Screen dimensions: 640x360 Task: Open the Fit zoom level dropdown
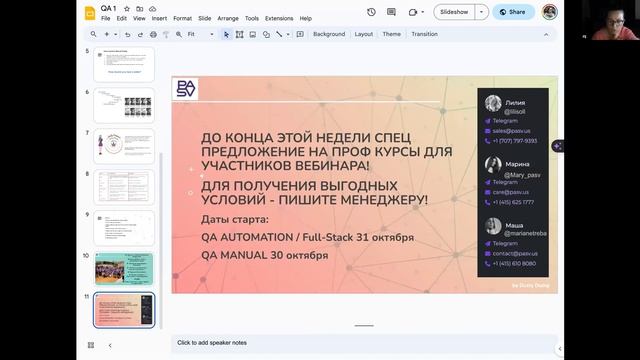click(200, 34)
